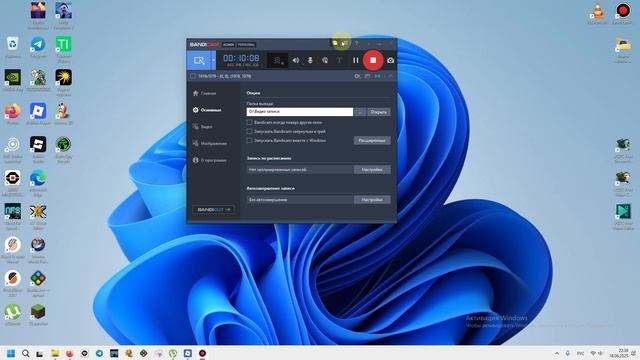Screen dimensions: 640x360
Task: Open the Windows Start menu
Action: (11, 353)
